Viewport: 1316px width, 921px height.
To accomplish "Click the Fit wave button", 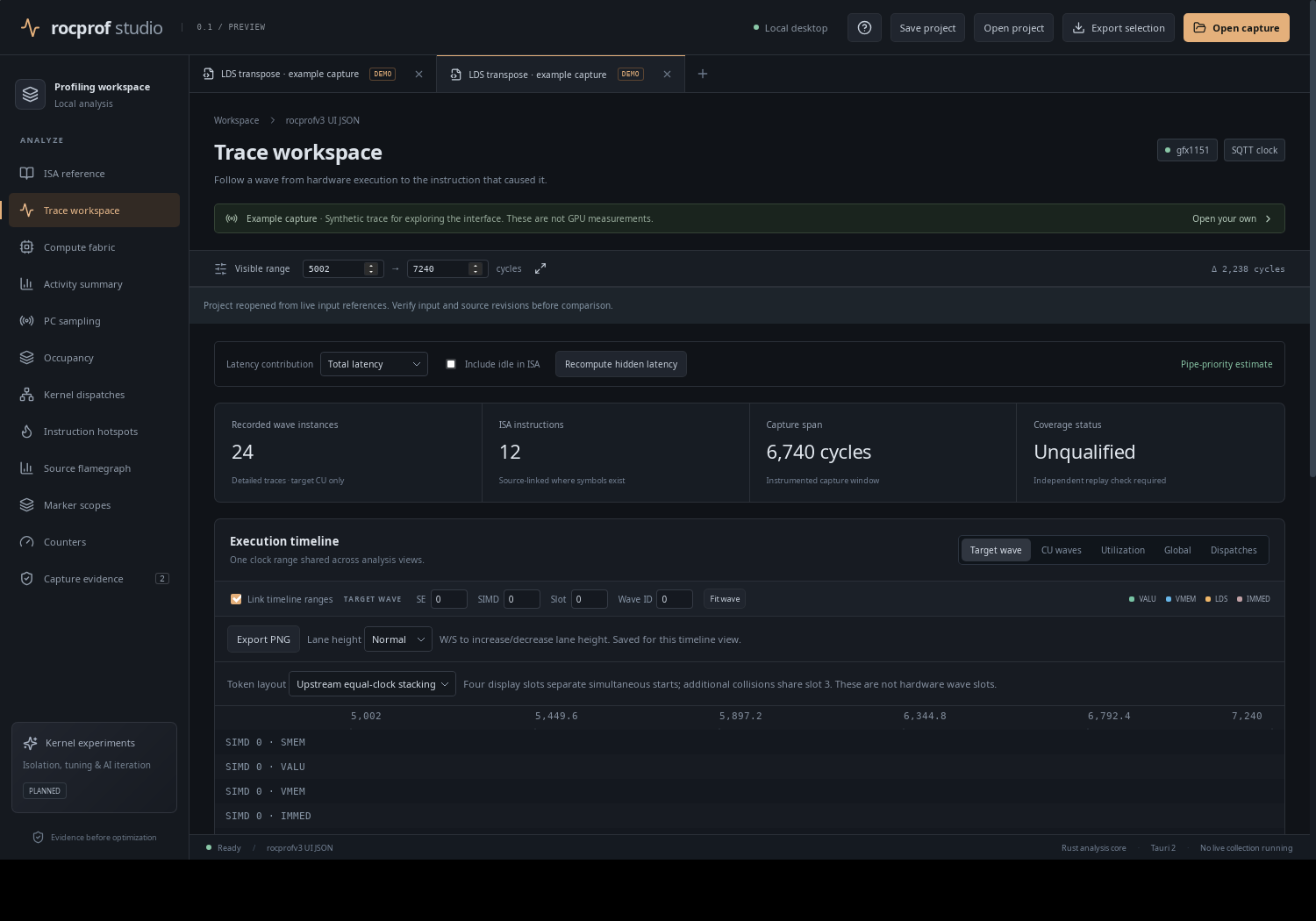I will [725, 599].
